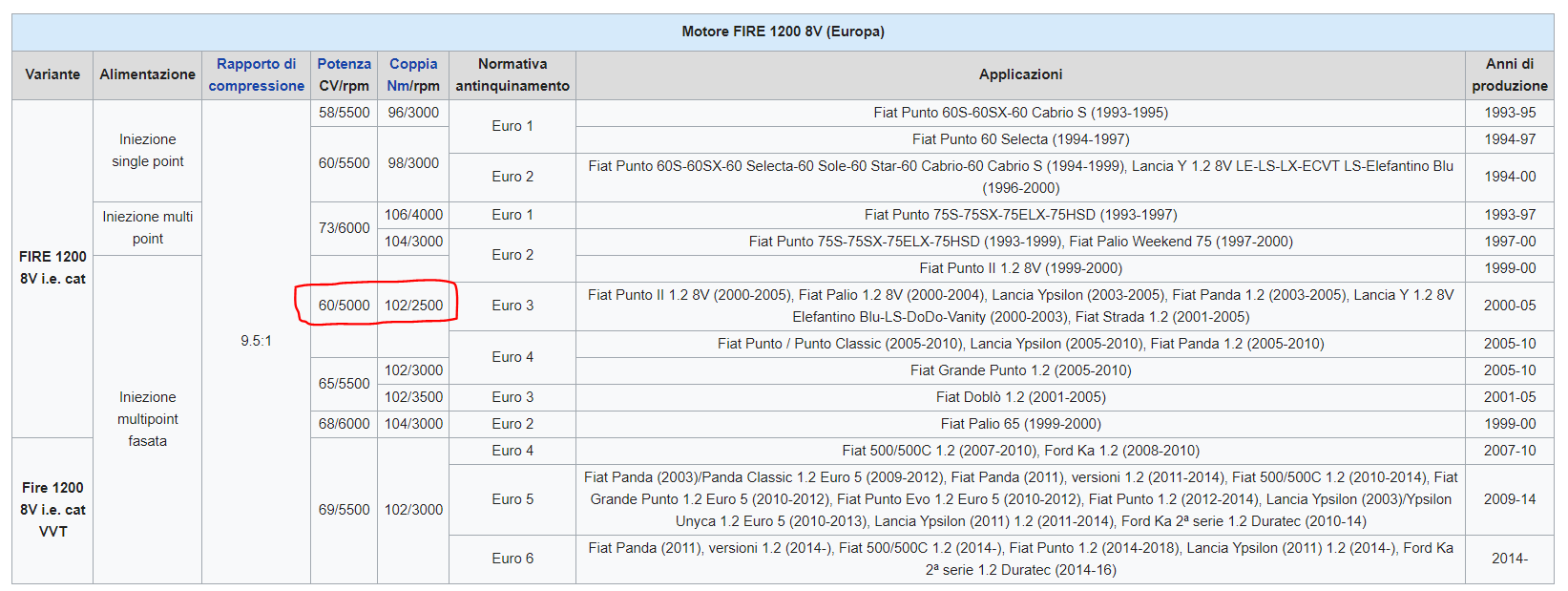Open the Potenza header link
The width and height of the screenshot is (1568, 591).
tap(344, 64)
